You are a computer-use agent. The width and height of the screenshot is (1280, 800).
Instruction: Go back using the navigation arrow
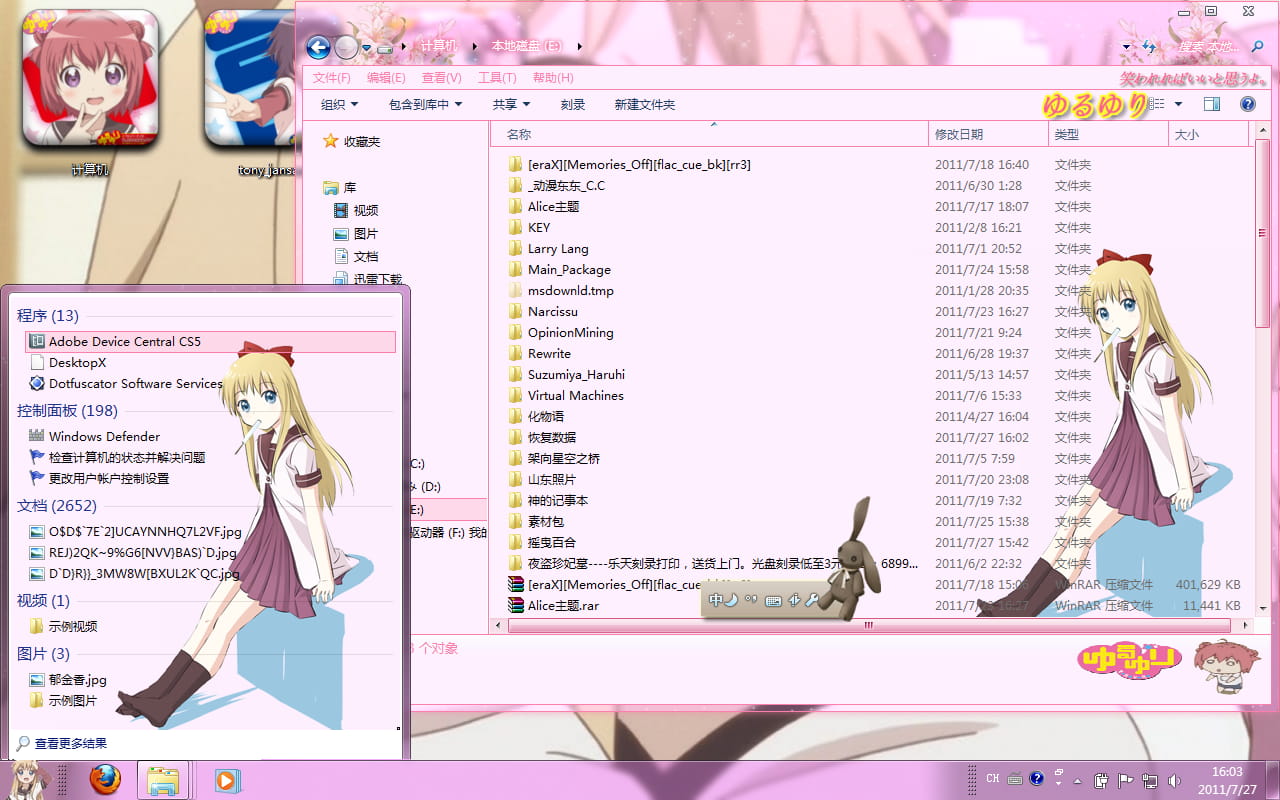318,47
